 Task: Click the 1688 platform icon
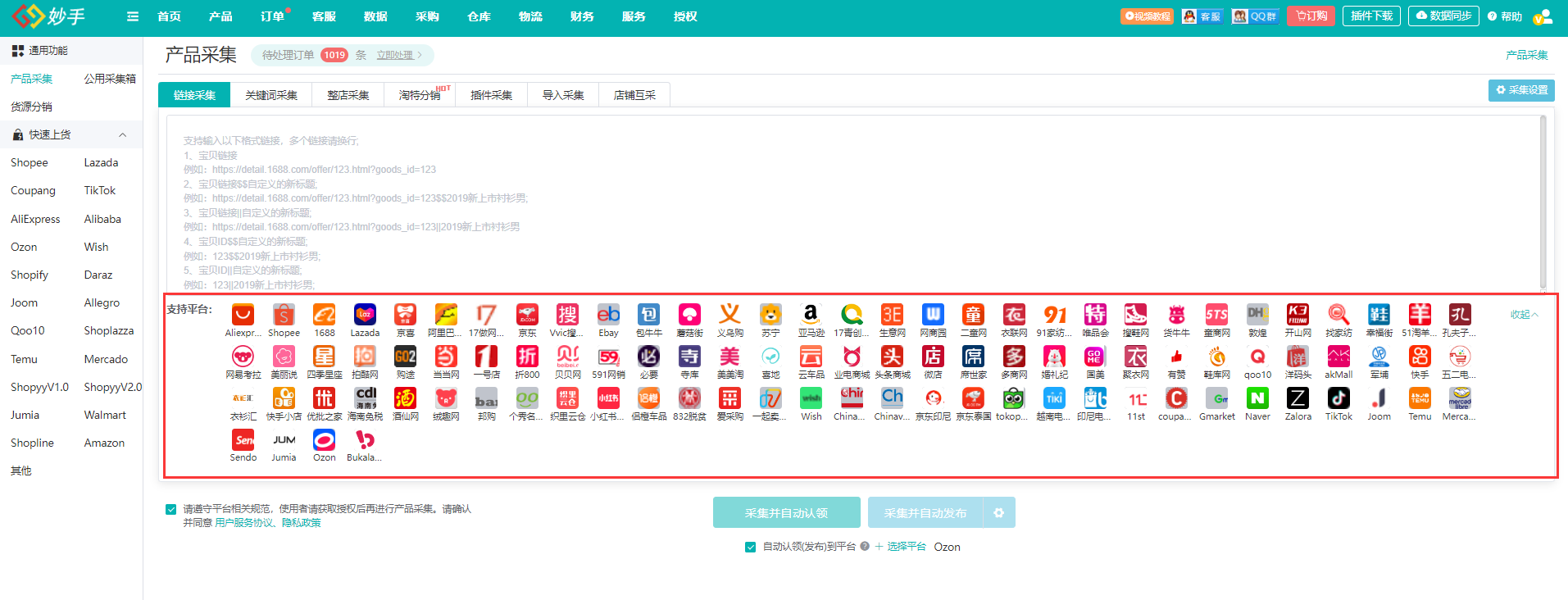325,316
